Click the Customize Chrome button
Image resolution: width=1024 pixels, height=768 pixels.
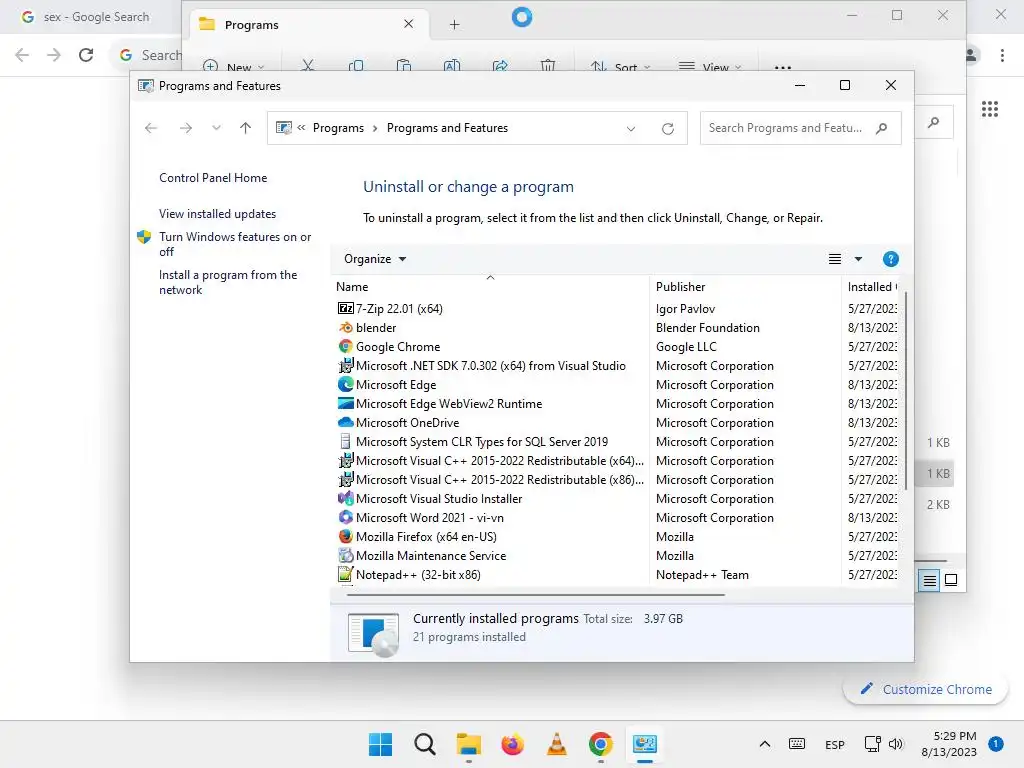pyautogui.click(x=925, y=689)
